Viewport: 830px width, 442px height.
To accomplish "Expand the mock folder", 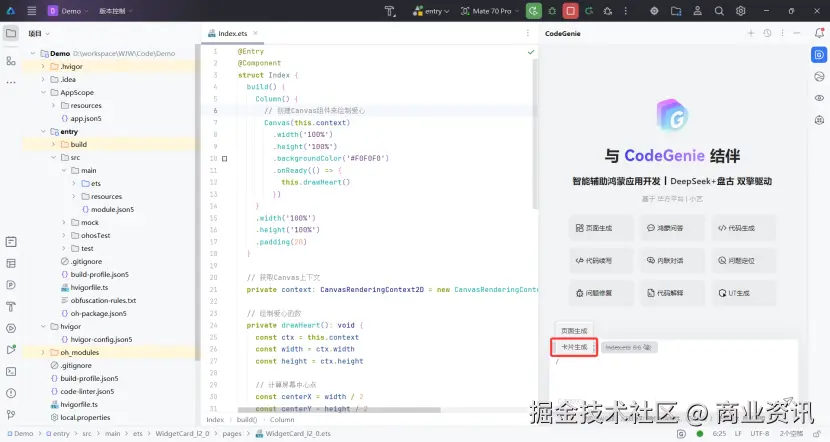I will tap(64, 222).
